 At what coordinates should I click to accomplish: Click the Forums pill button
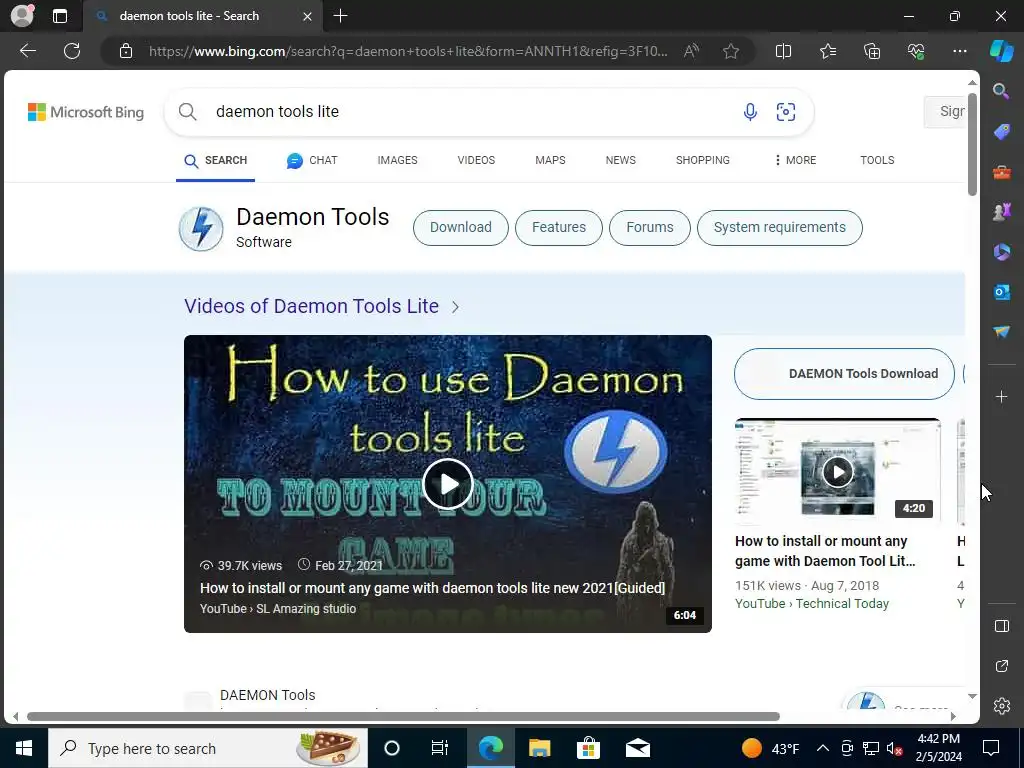click(x=649, y=228)
